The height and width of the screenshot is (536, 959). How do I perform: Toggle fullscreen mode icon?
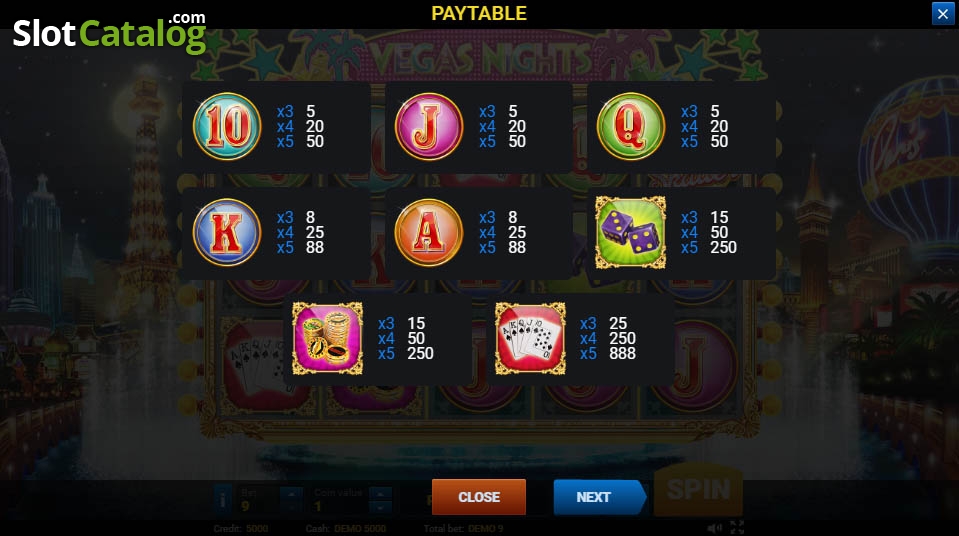(737, 527)
